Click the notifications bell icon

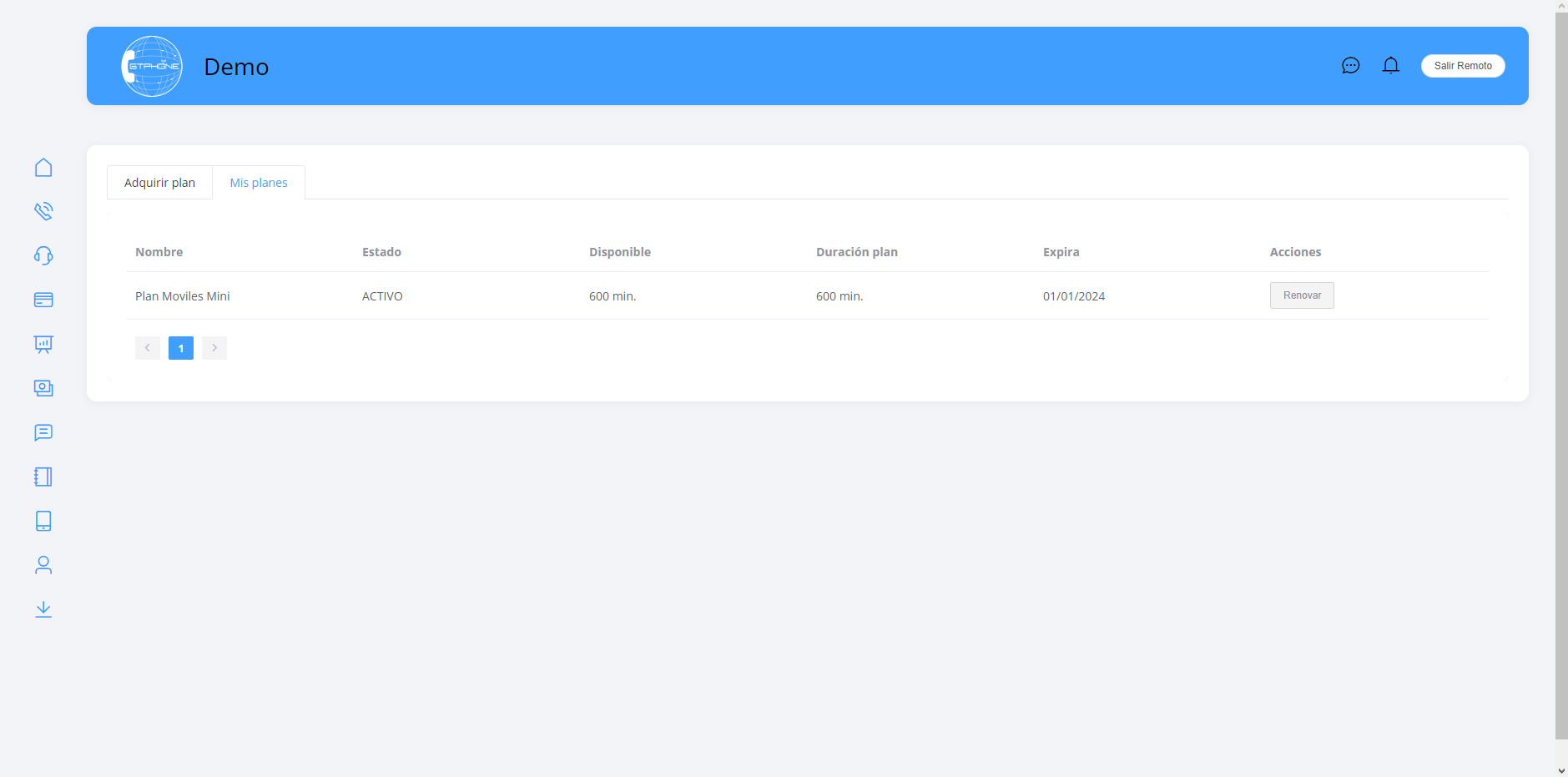click(1390, 66)
